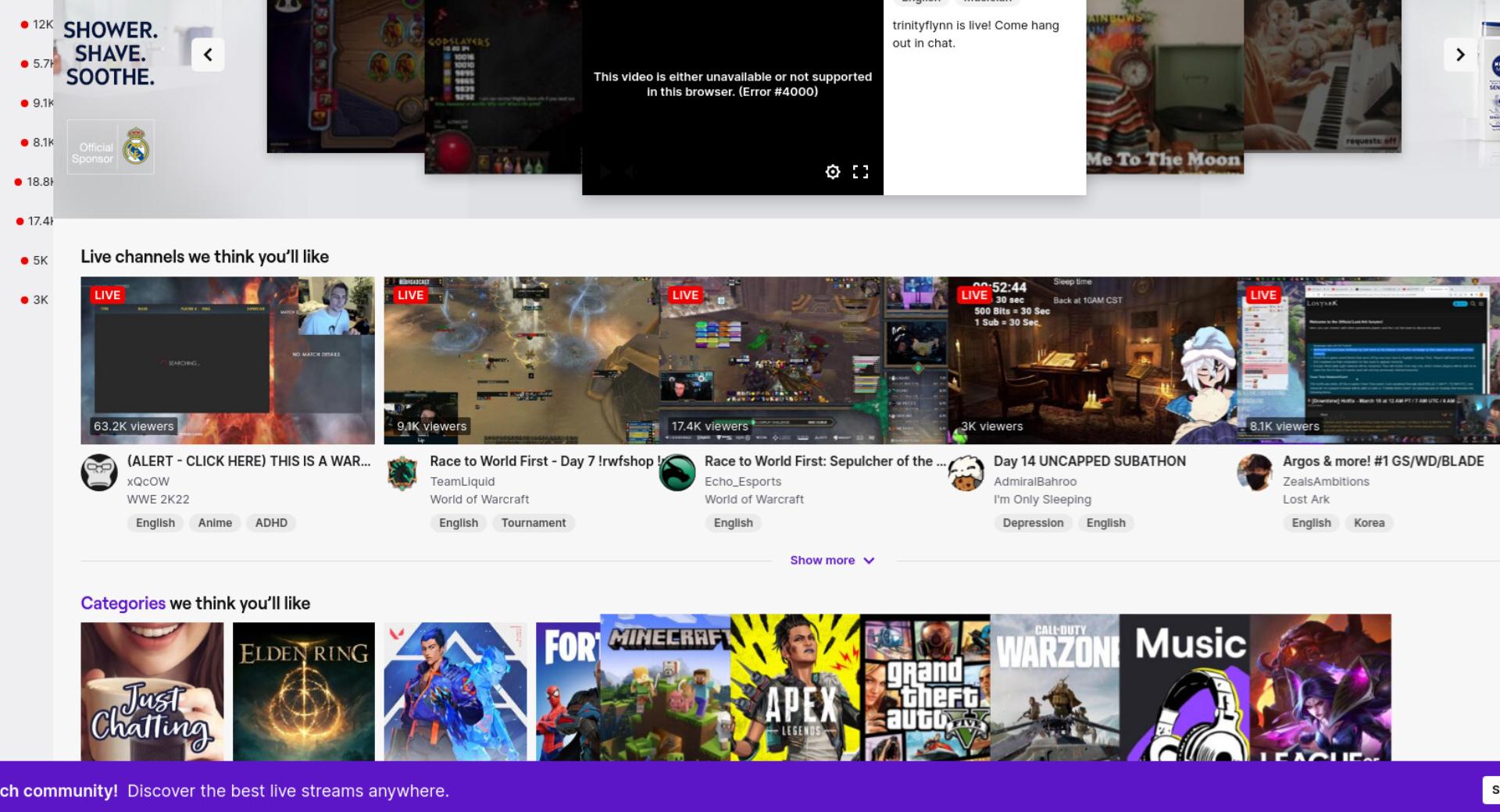Open Echo_Esports stream thumbnail with 17.4K viewers
The image size is (1500, 812).
803,360
